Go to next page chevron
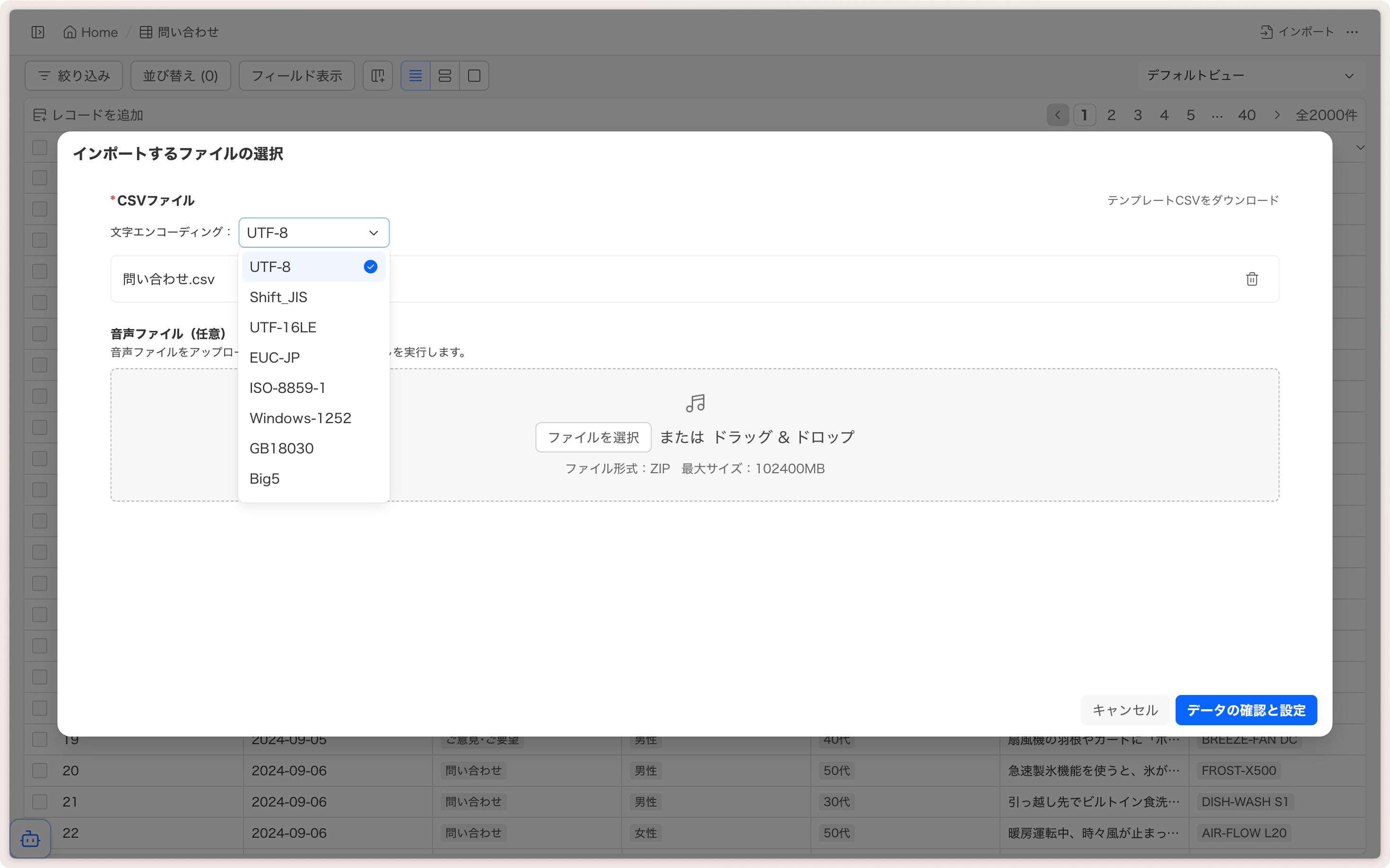The height and width of the screenshot is (868, 1390). (x=1277, y=115)
